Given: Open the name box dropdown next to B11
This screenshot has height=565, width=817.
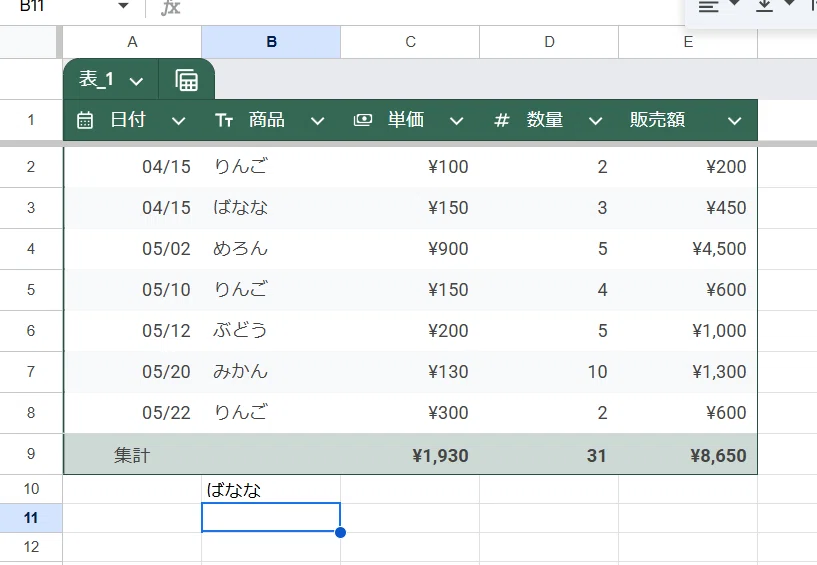Looking at the screenshot, I should coord(123,6).
